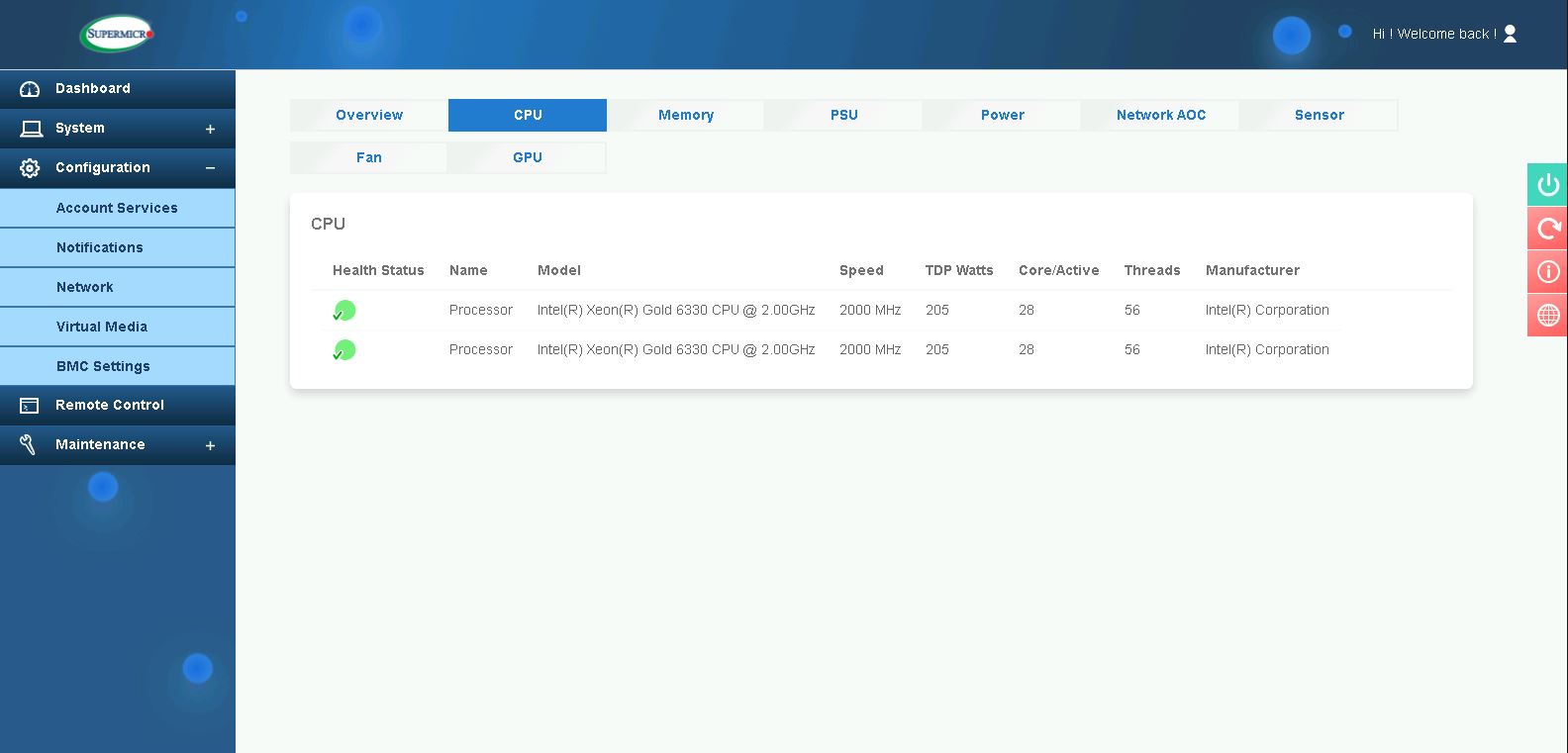
Task: Click the System laptop icon
Action: click(x=31, y=129)
